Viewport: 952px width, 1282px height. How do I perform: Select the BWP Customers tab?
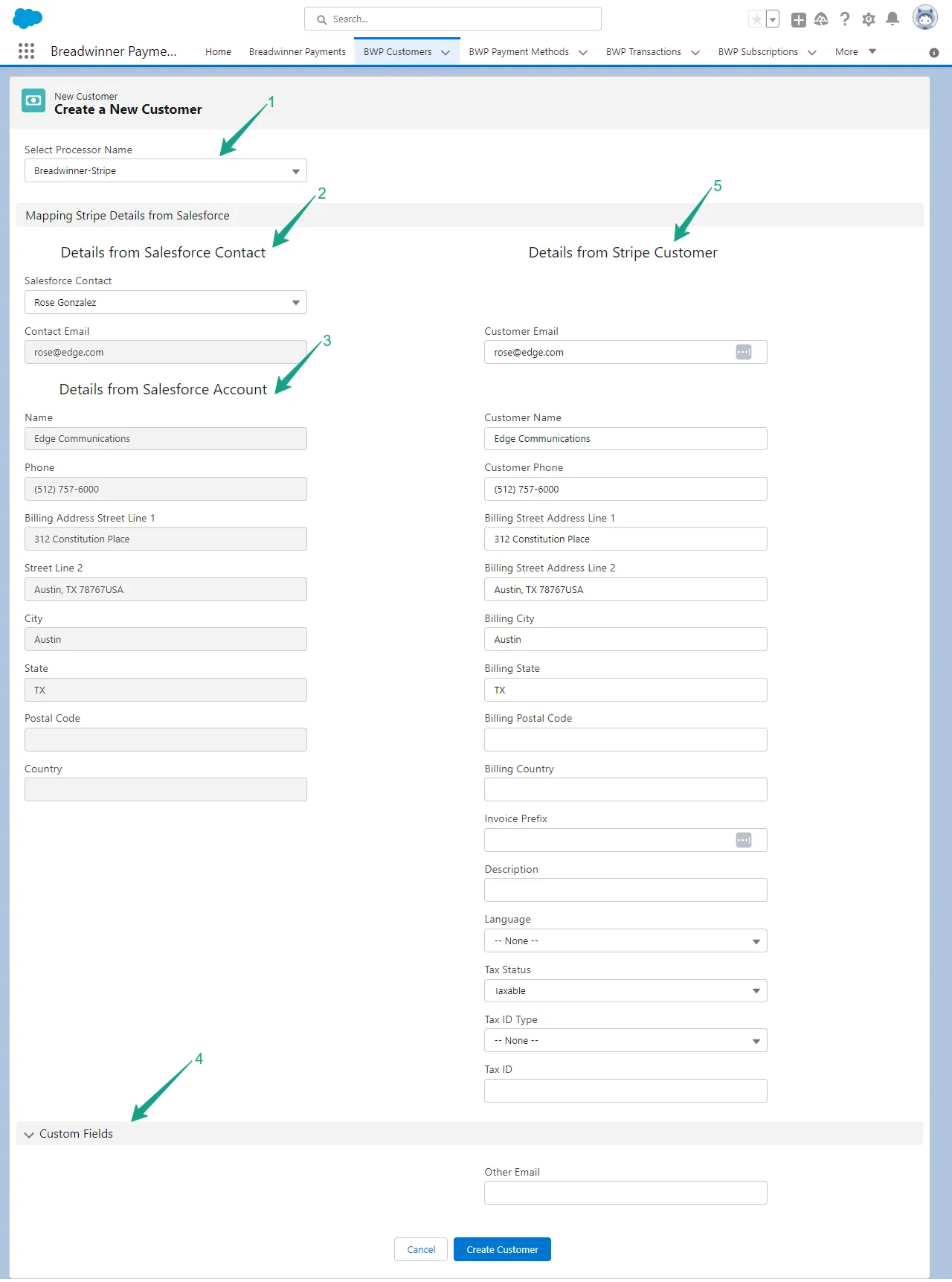point(398,51)
